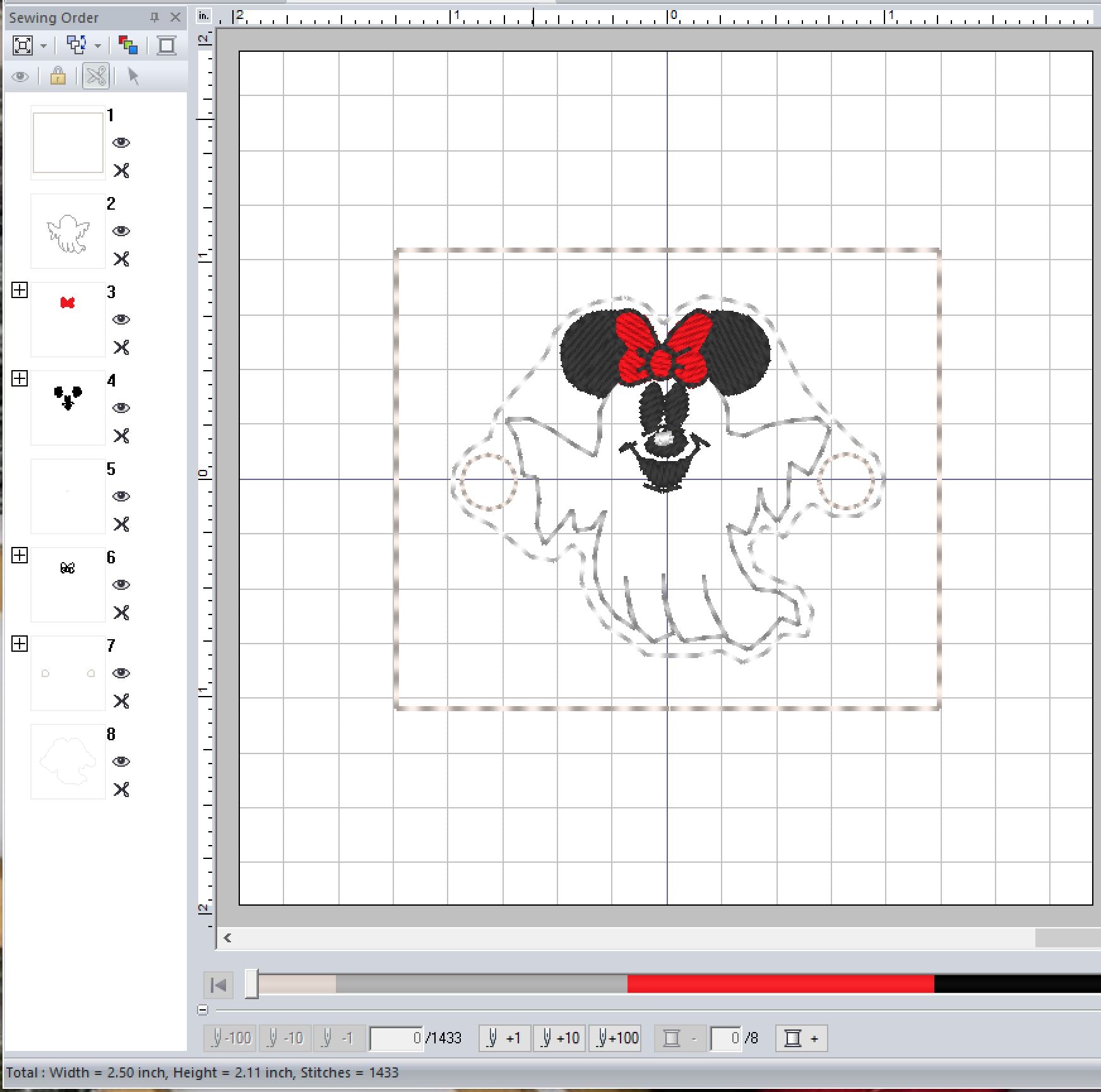Toggle visibility of red bow item 3
1101x1092 pixels.
click(x=121, y=320)
